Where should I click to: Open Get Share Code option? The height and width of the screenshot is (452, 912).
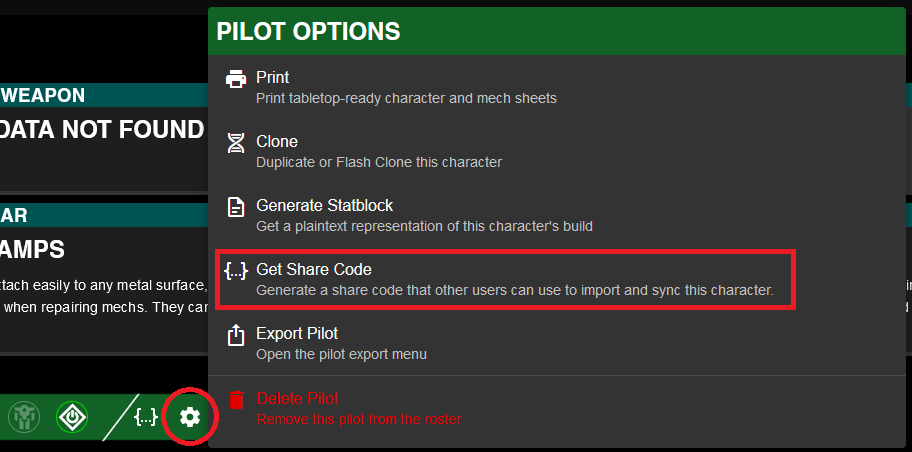click(x=314, y=269)
